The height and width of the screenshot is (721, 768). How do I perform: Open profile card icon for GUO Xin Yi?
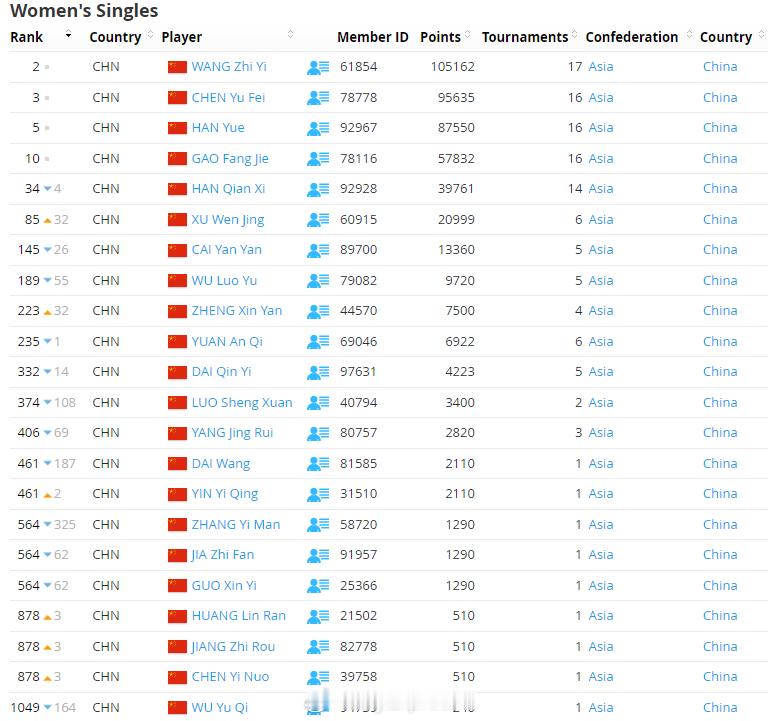318,585
